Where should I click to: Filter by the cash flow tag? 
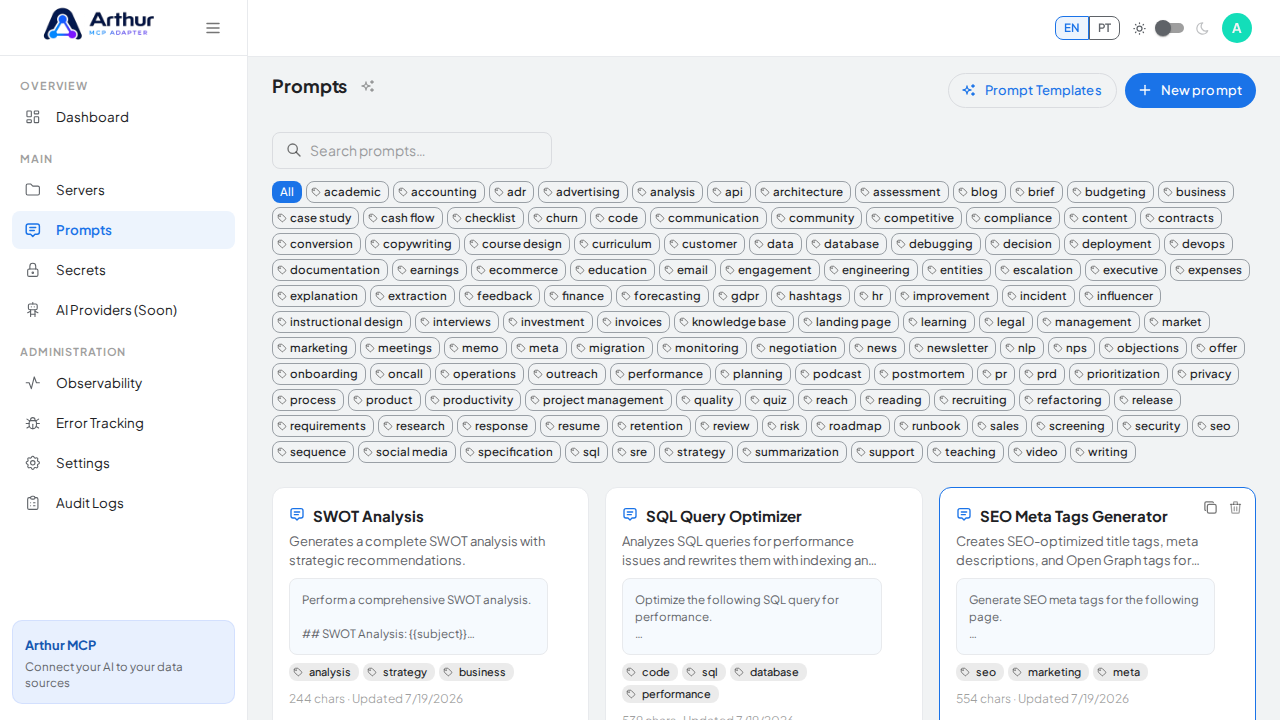point(403,218)
